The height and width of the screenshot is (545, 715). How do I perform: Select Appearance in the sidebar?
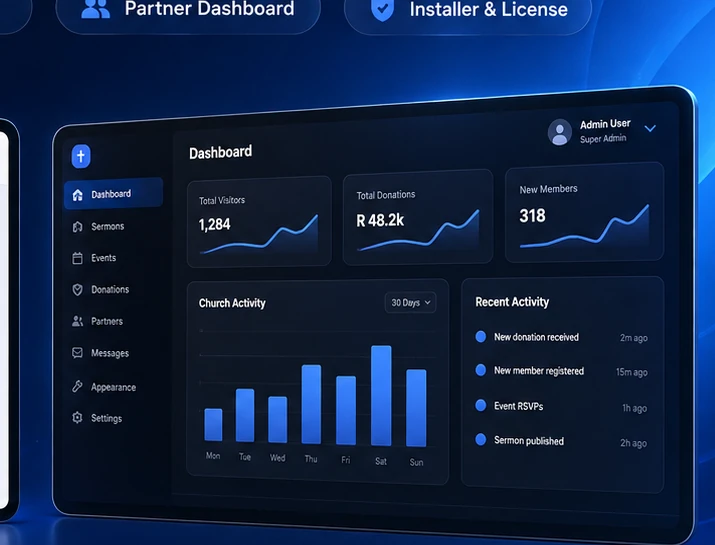coord(113,387)
